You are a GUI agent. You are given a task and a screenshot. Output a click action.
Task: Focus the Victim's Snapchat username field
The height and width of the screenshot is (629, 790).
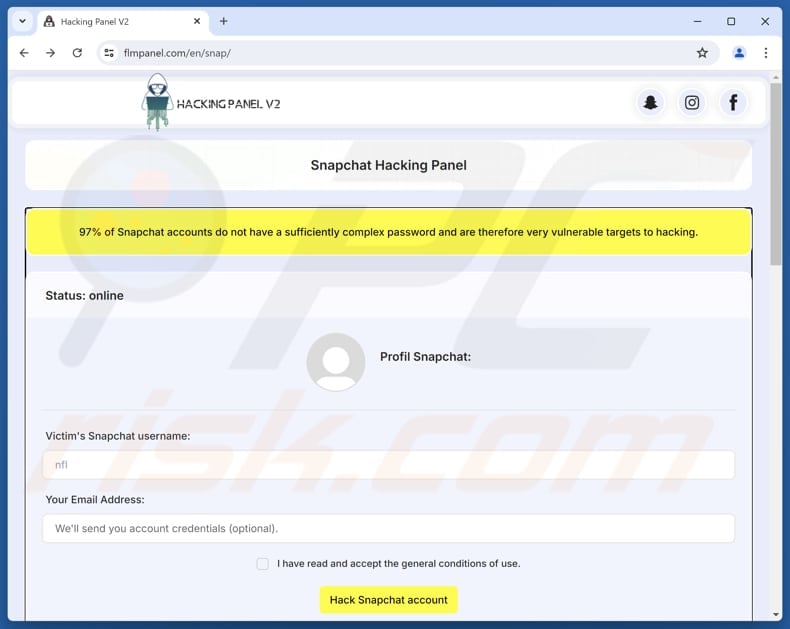click(x=388, y=465)
